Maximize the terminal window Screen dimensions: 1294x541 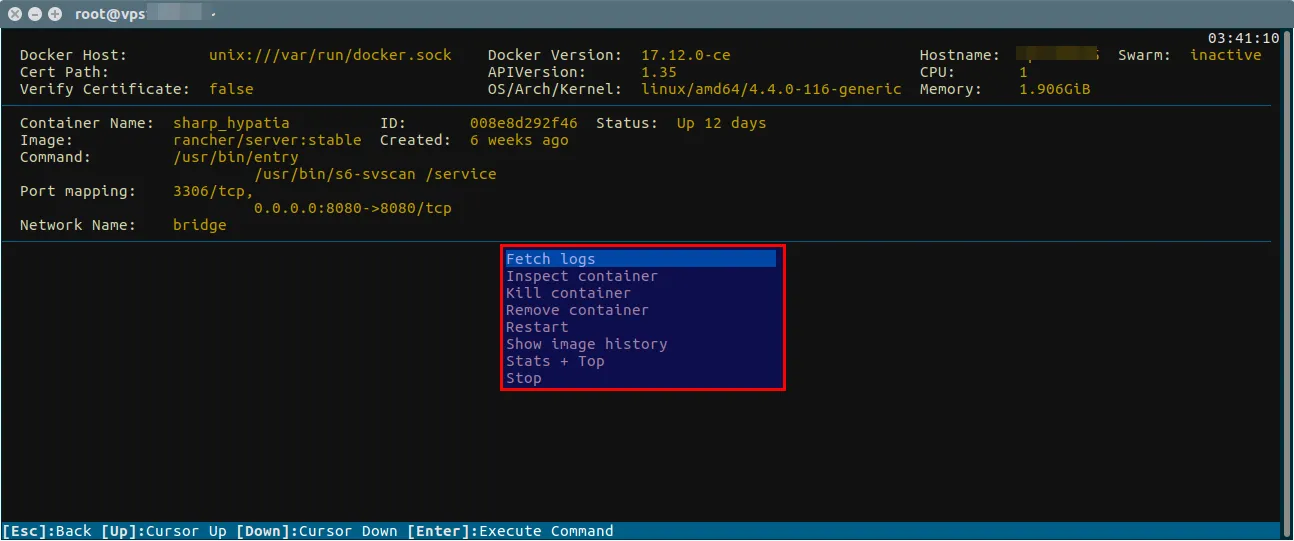point(54,14)
